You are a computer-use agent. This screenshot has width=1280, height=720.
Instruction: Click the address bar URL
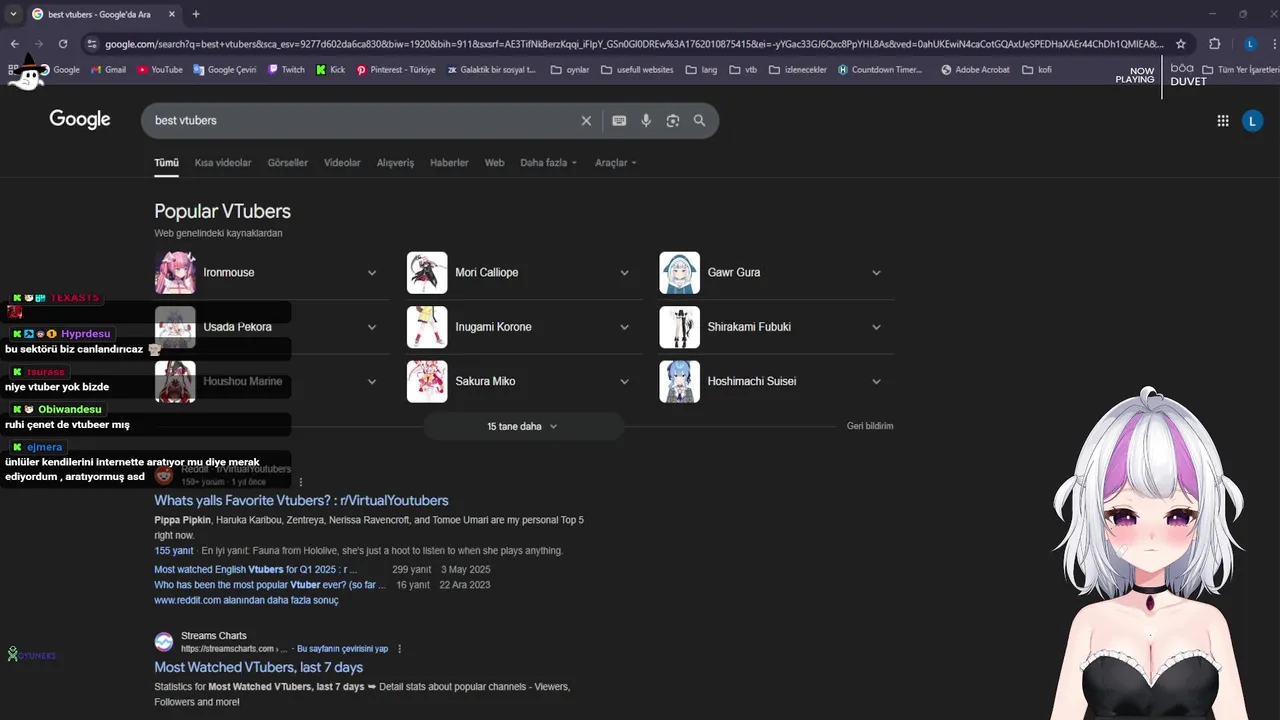click(634, 44)
